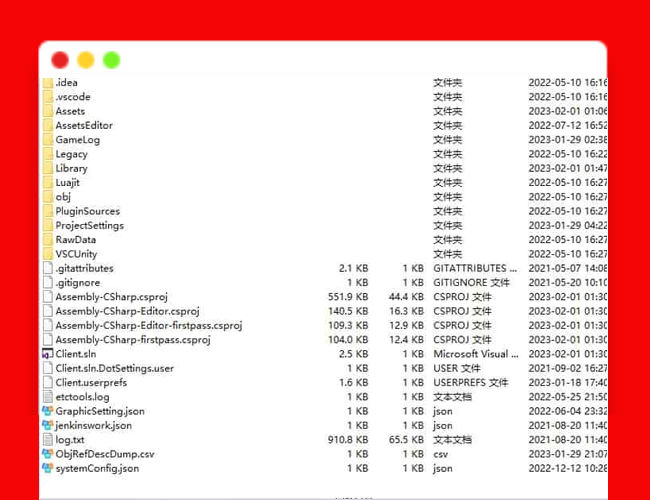
Task: Select the Assets folder icon
Action: [x=47, y=111]
